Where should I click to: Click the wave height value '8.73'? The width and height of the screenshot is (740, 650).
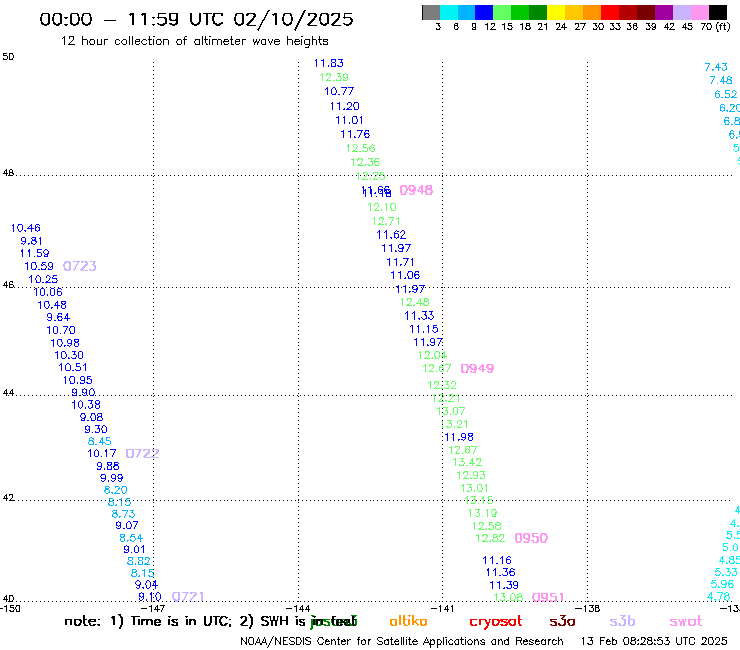coord(123,514)
